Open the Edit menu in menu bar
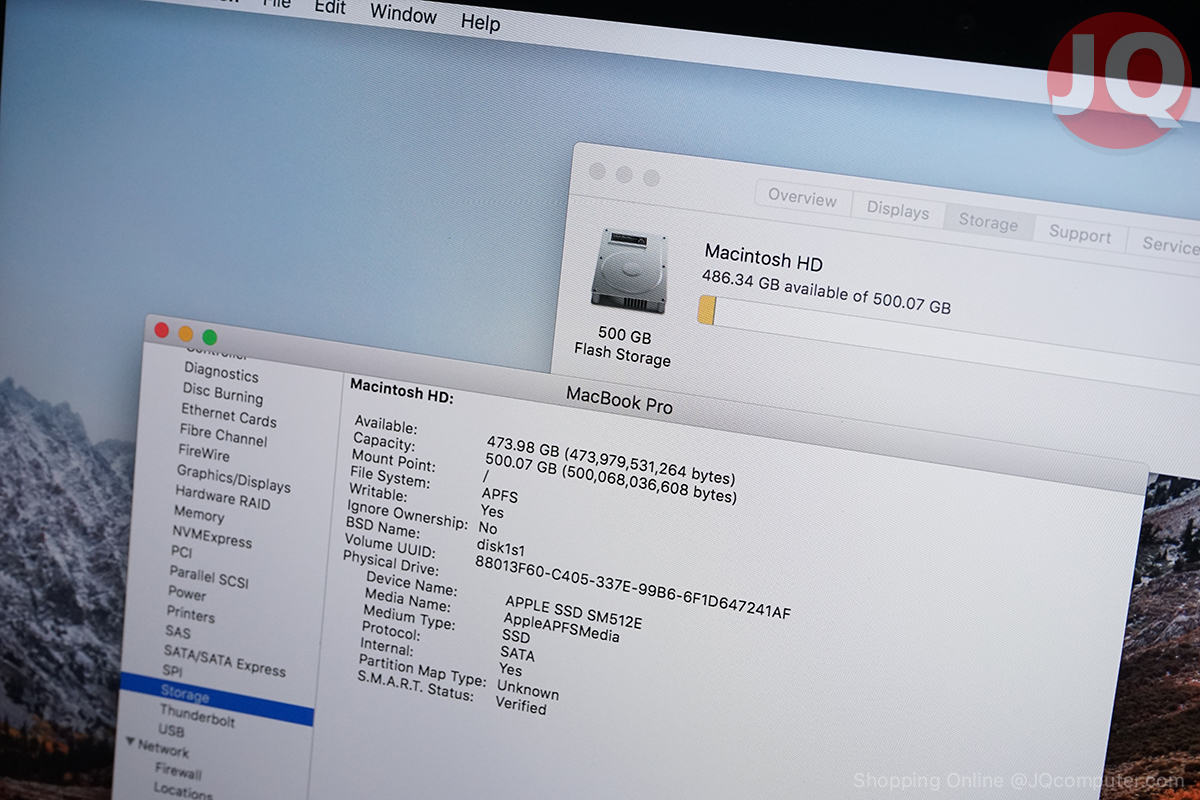 pyautogui.click(x=329, y=8)
